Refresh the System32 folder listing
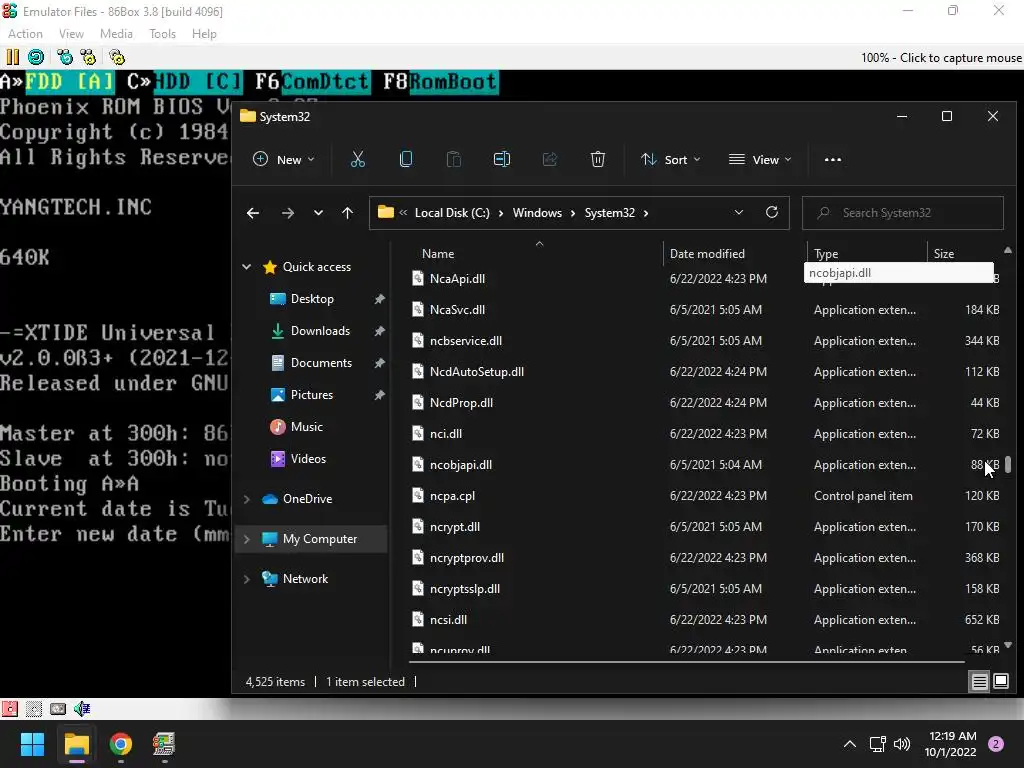Viewport: 1024px width, 768px height. pos(771,213)
